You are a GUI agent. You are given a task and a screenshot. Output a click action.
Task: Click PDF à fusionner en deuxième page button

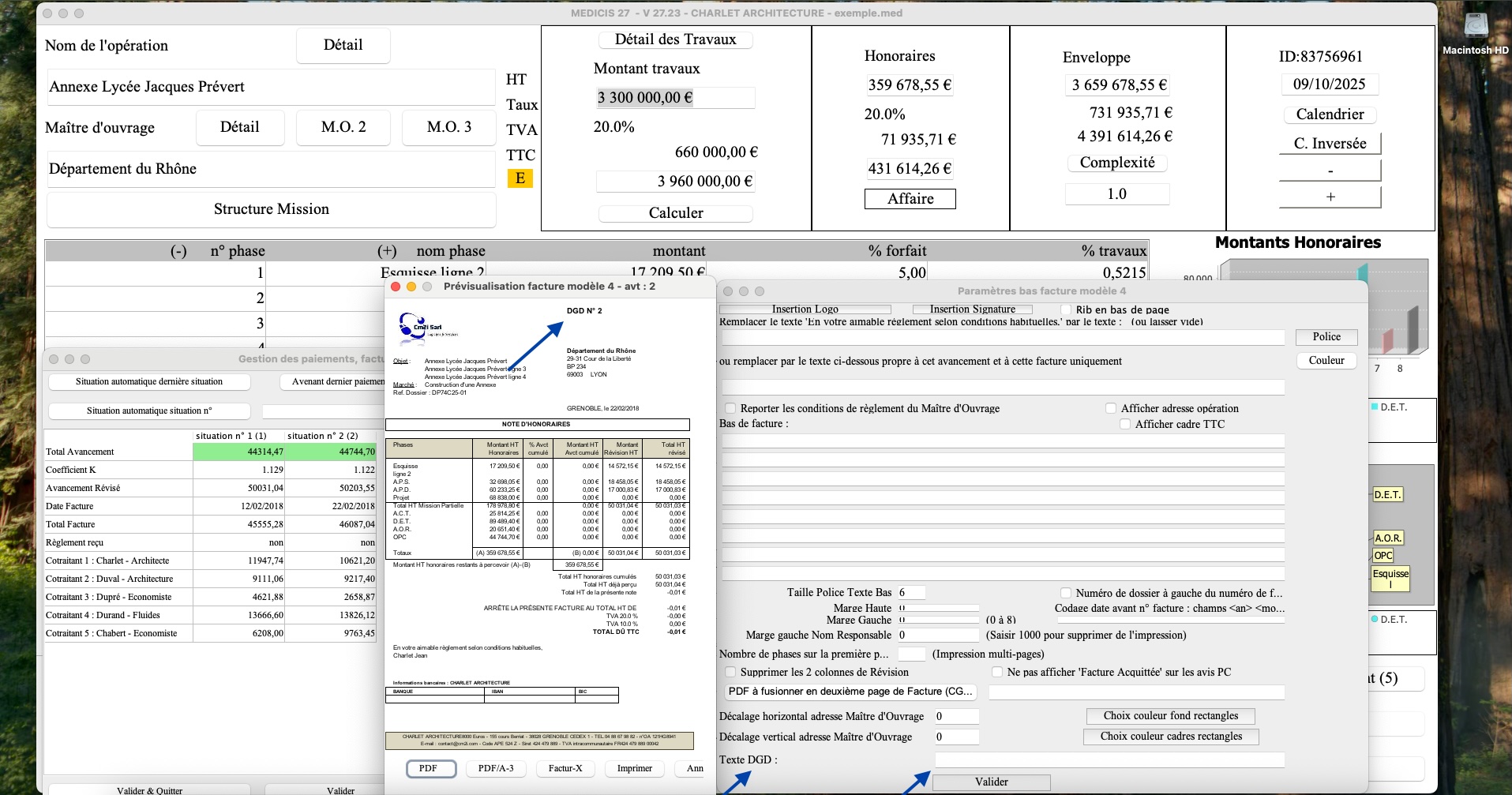point(851,692)
